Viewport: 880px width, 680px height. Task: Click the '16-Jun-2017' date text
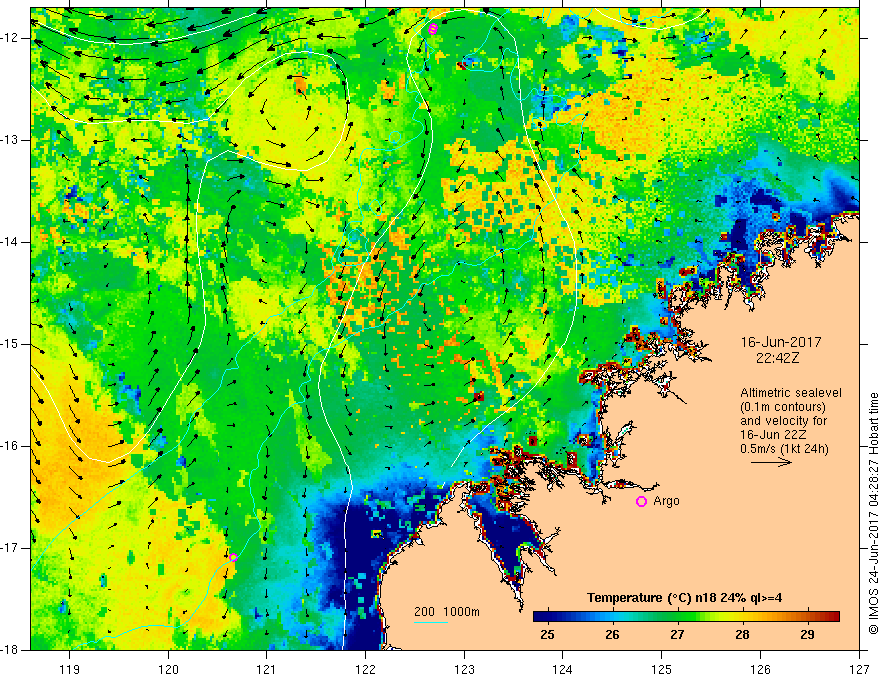pyautogui.click(x=781, y=342)
